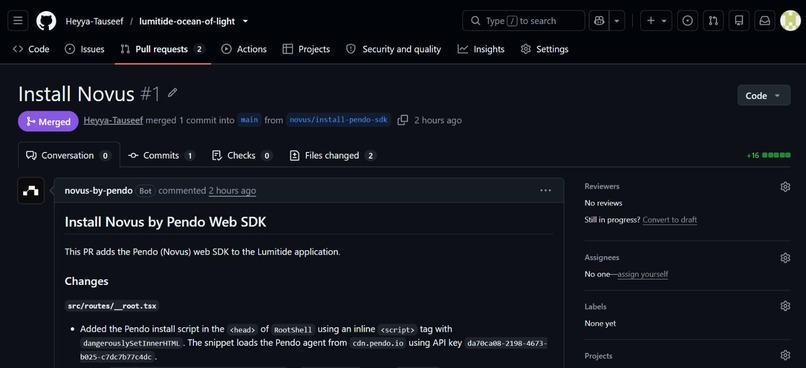Viewport: 806px width, 368px height.
Task: Open the comment three-dot options menu
Action: 545,191
